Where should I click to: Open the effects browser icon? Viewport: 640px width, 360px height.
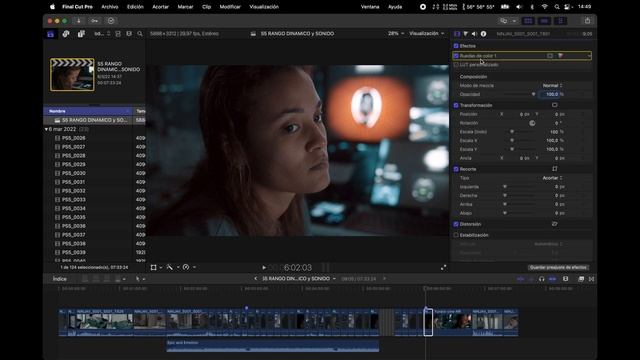coord(581,279)
